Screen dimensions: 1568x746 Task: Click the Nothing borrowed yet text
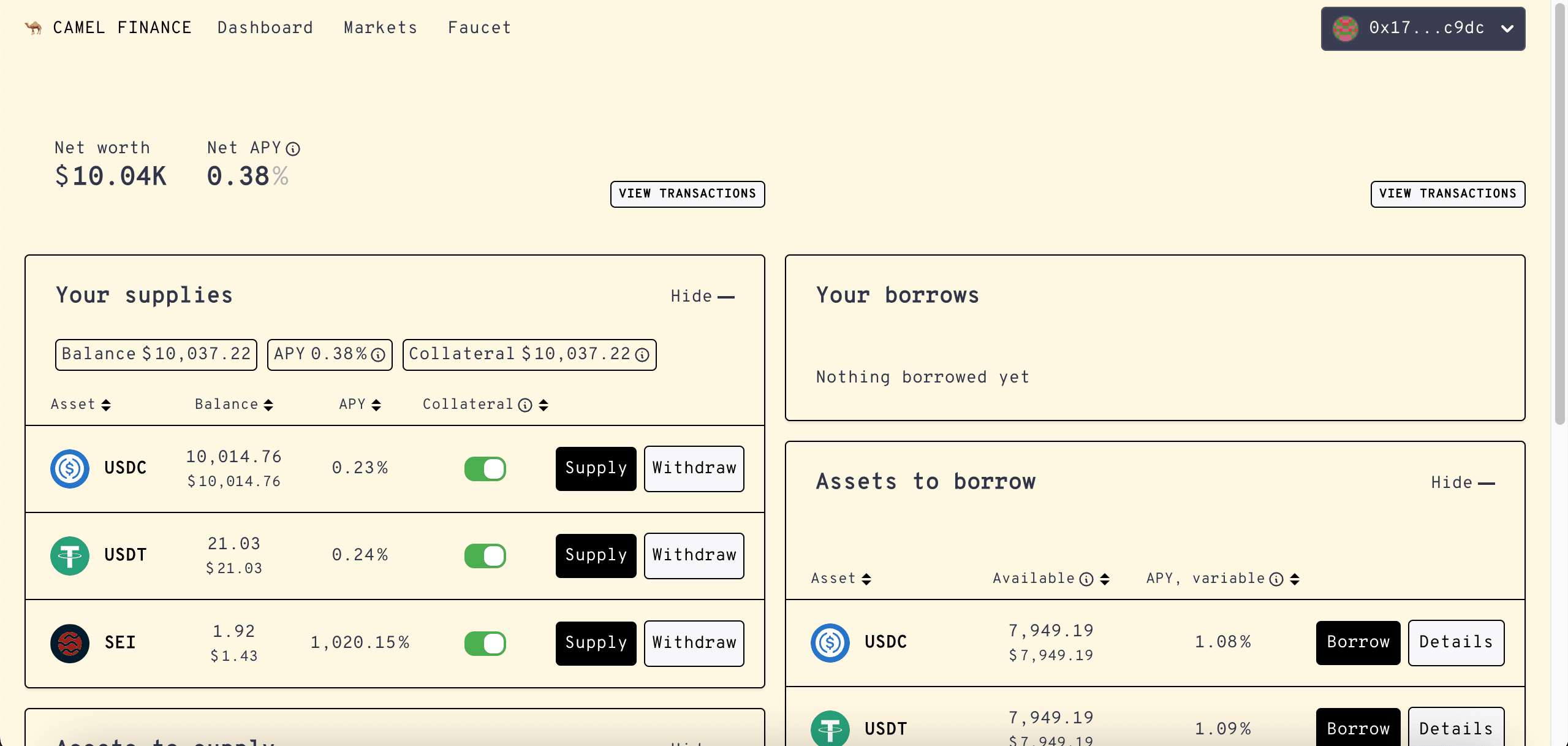923,378
